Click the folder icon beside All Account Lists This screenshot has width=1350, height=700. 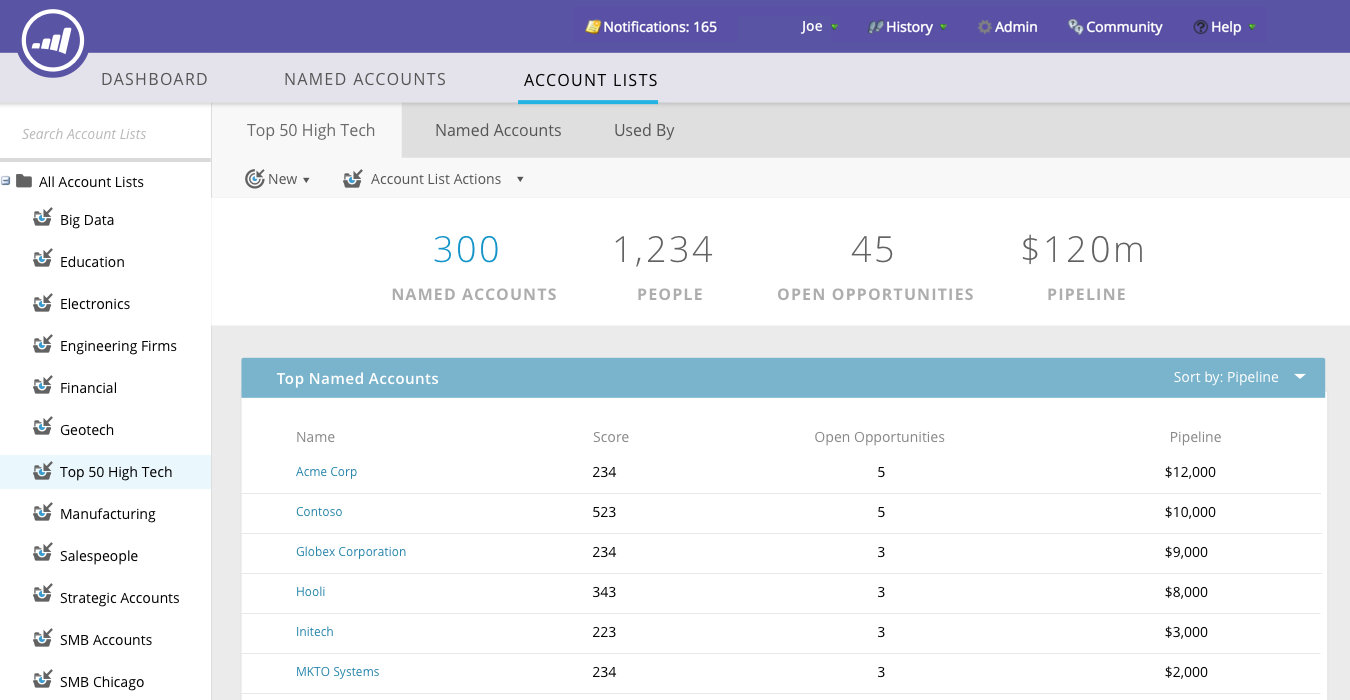pyautogui.click(x=23, y=180)
